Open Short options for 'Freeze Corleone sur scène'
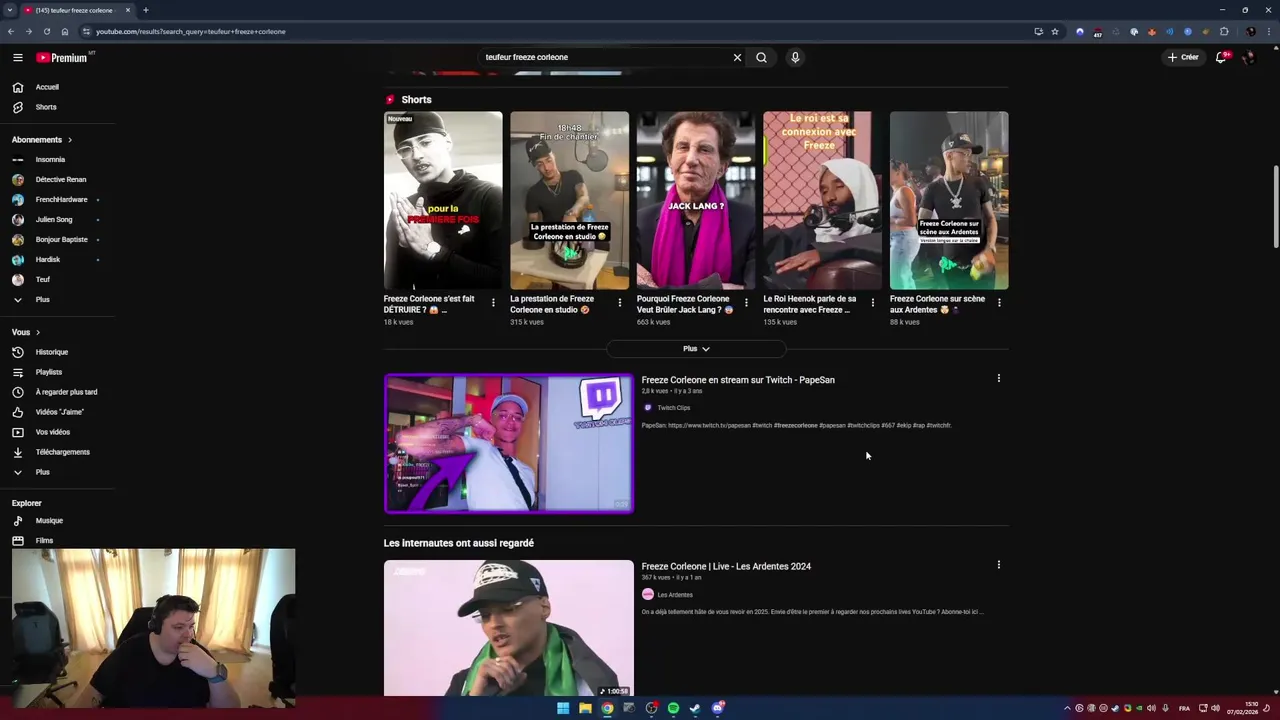Screen dimensions: 1280x720 coord(999,303)
